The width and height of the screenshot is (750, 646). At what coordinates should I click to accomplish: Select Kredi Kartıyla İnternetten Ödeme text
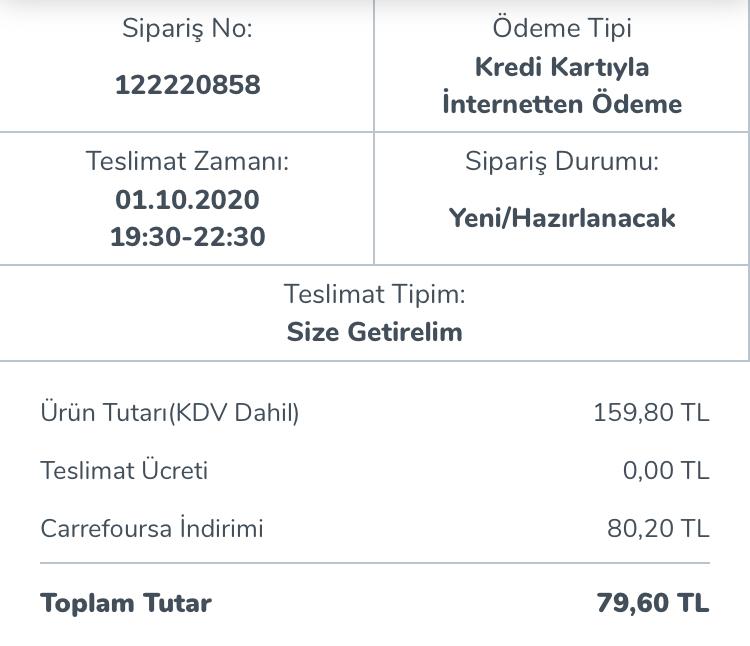[562, 86]
